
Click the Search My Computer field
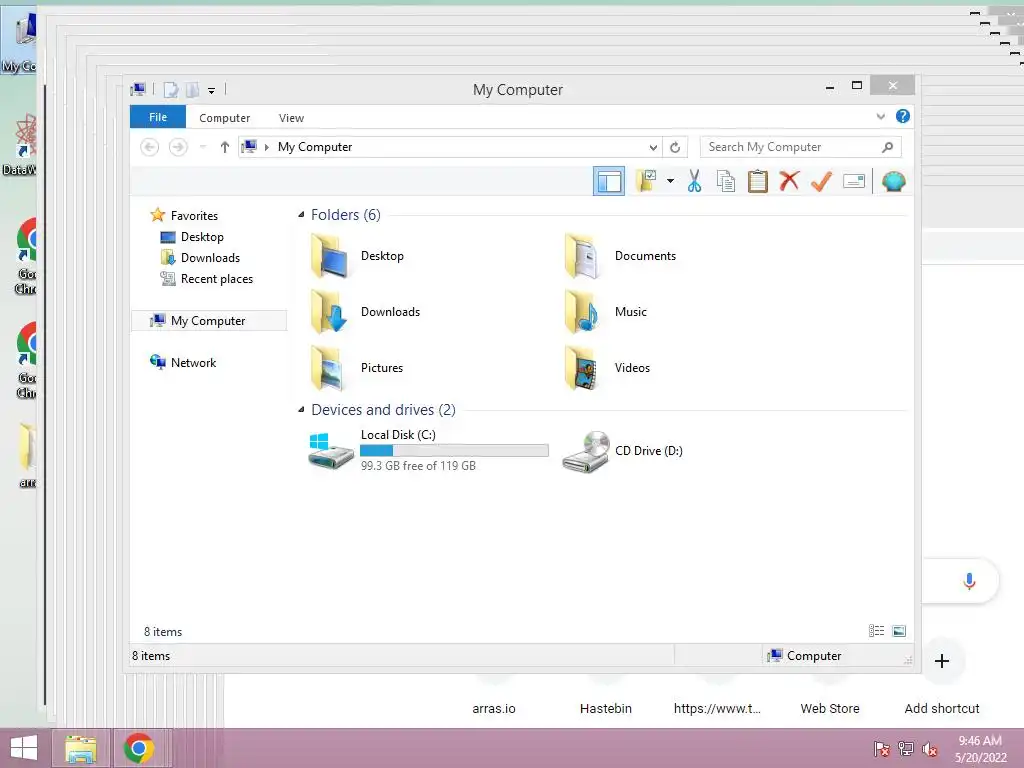(x=801, y=147)
